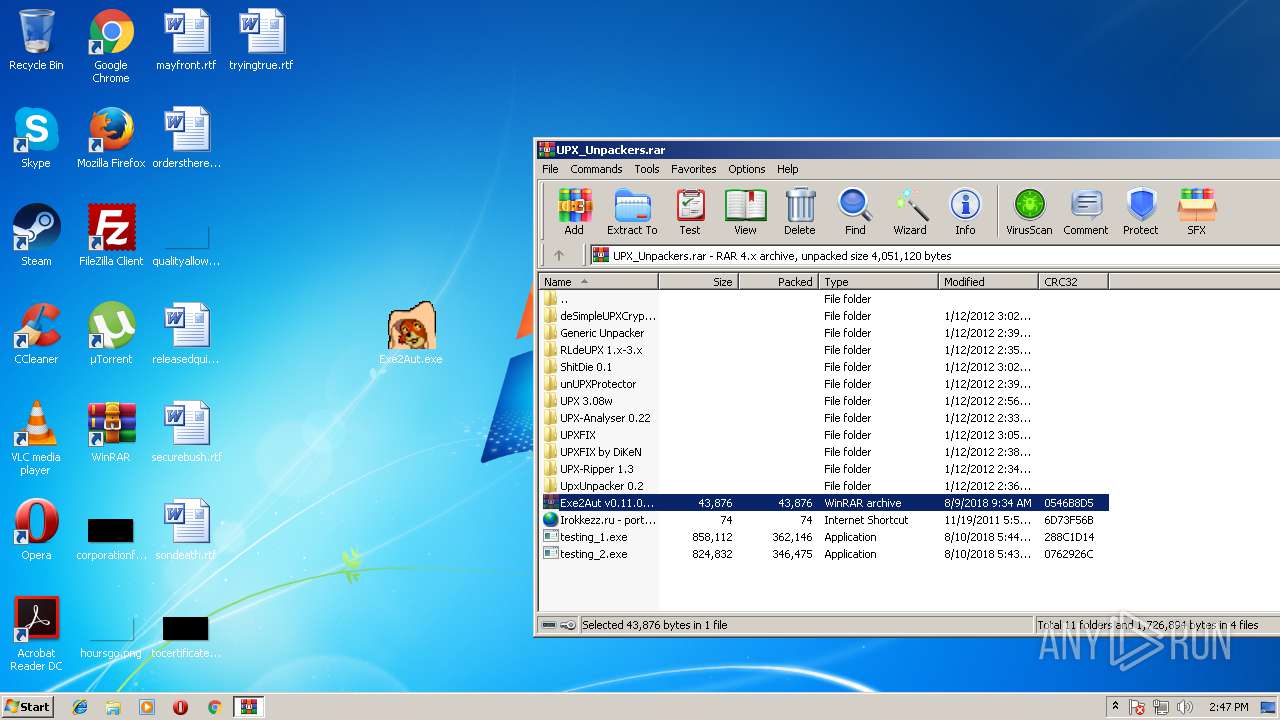Screen dimensions: 1280x720
Task: Select the UPXFIX folder row
Action: tap(823, 435)
